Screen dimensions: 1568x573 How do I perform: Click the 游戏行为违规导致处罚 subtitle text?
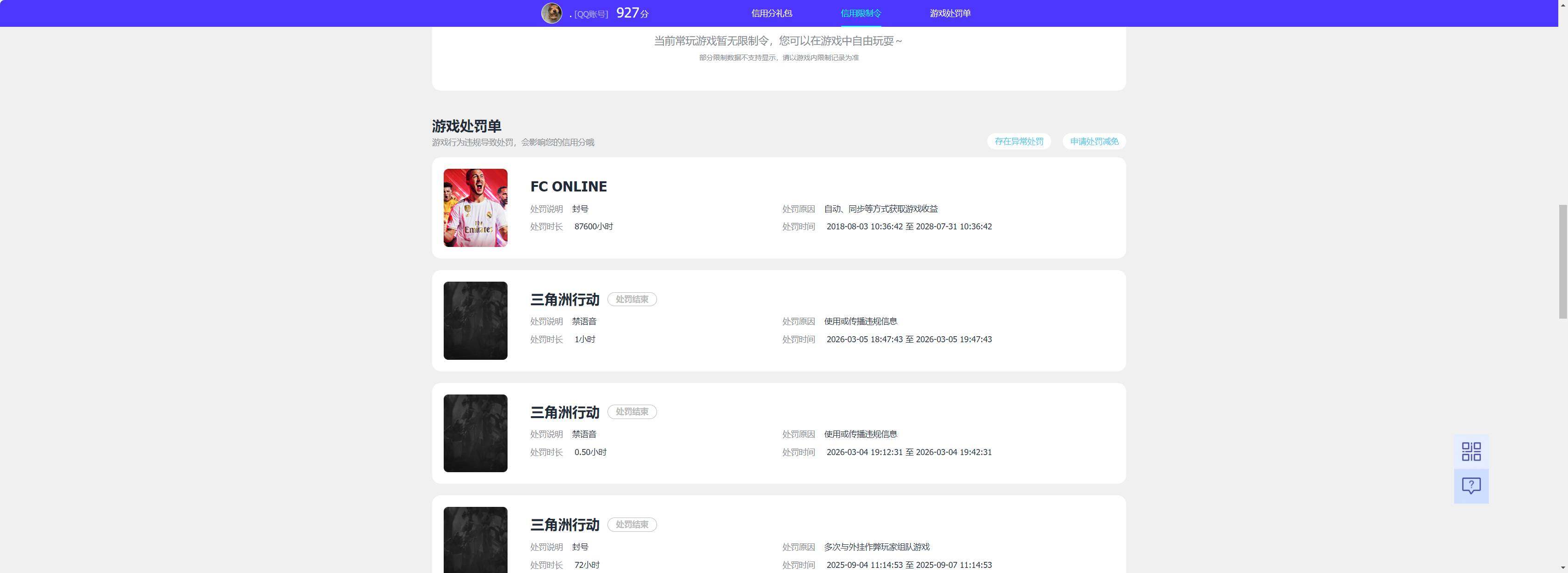click(513, 142)
